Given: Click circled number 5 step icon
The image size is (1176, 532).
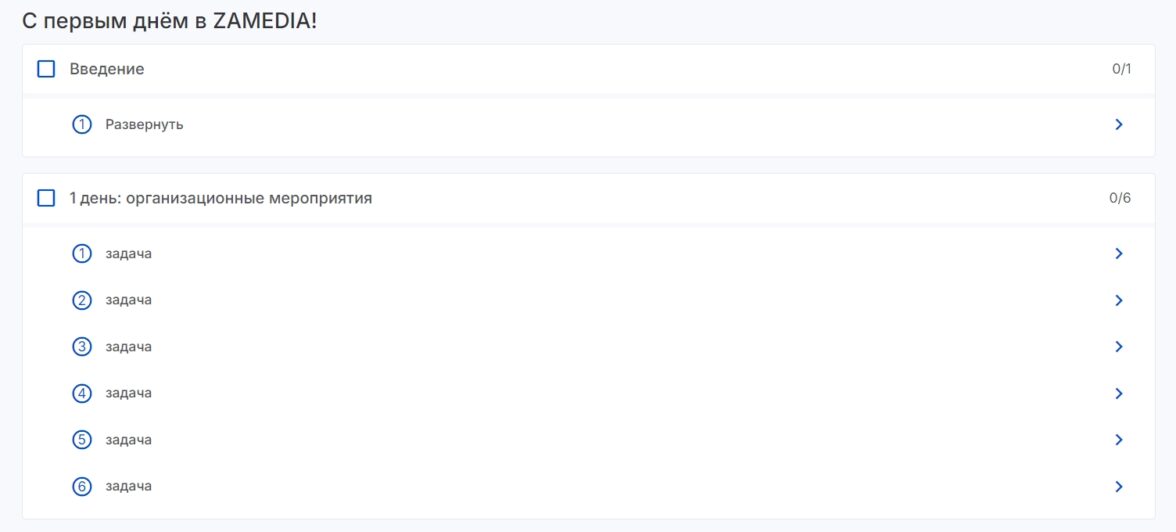Looking at the screenshot, I should pyautogui.click(x=82, y=440).
